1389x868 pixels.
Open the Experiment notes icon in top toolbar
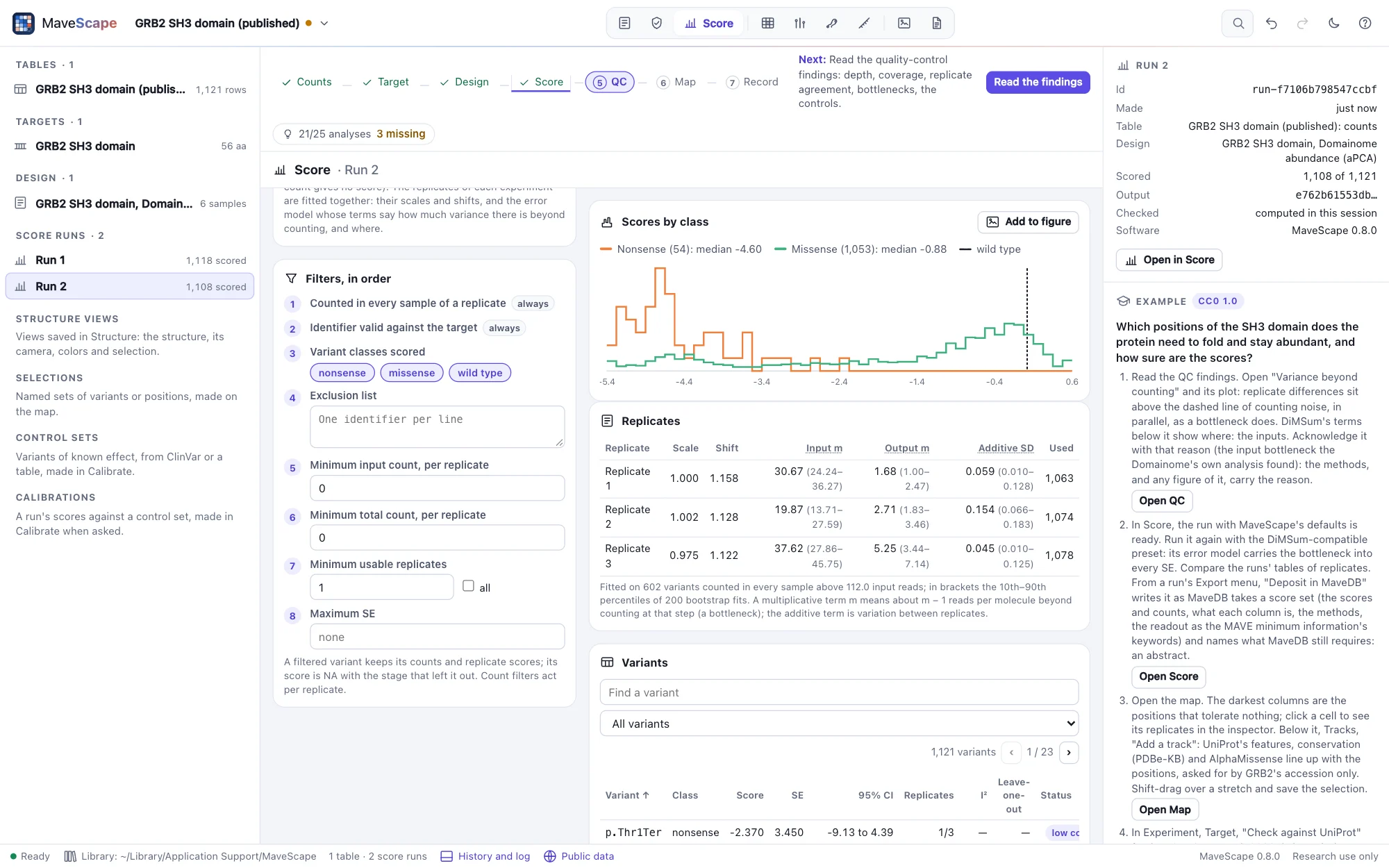coord(624,23)
